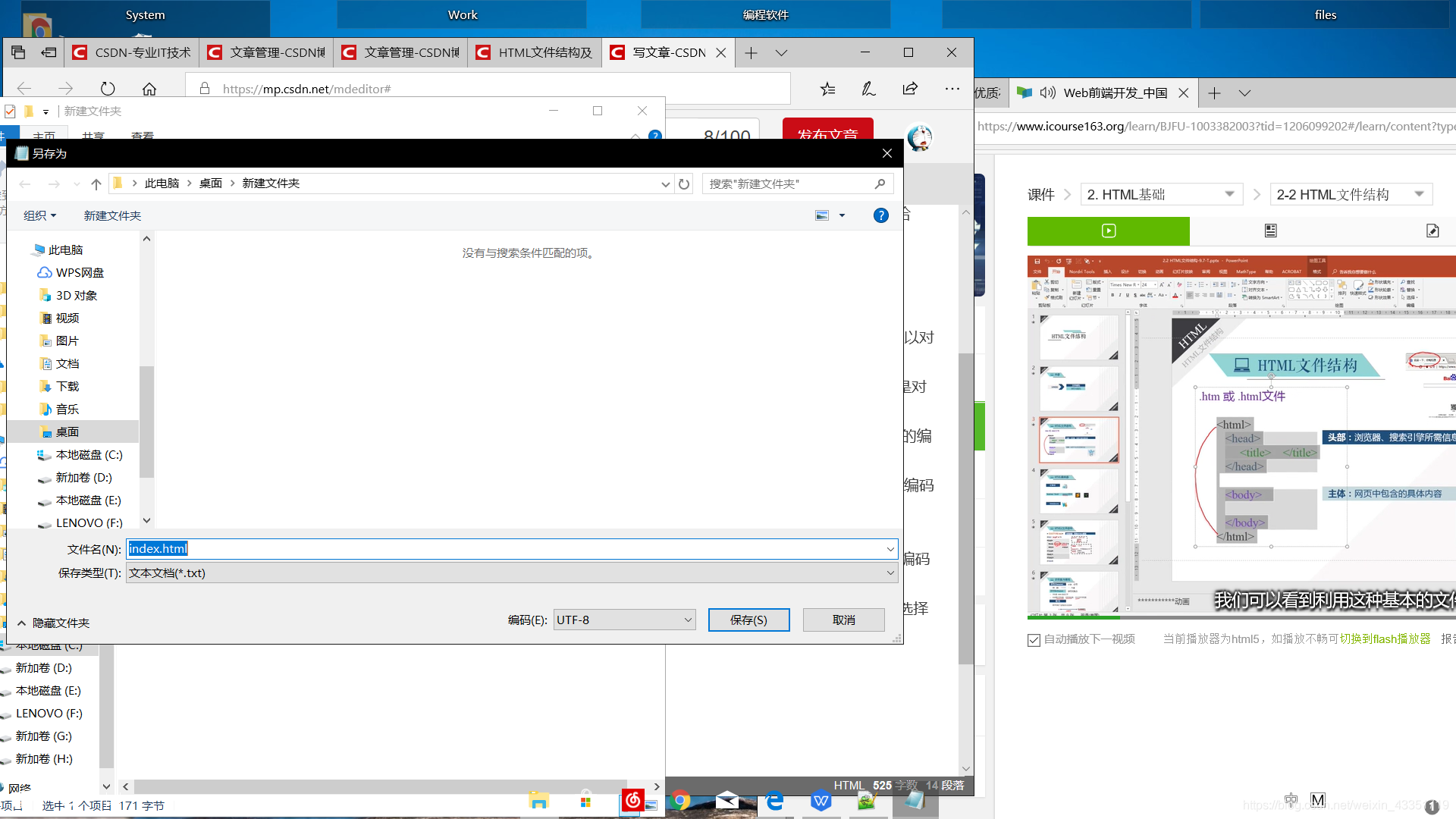Image resolution: width=1456 pixels, height=819 pixels.
Task: Click the refresh icon beside address path
Action: click(684, 184)
